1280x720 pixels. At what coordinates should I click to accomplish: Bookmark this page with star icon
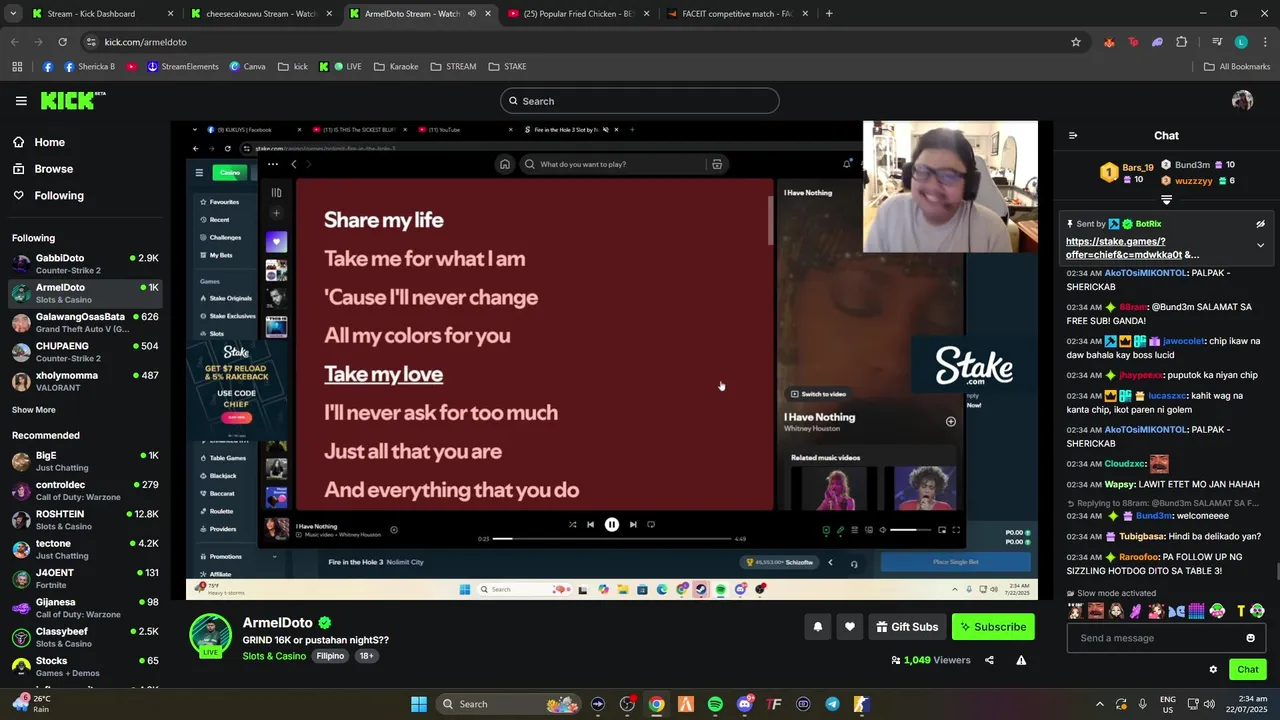(1076, 42)
